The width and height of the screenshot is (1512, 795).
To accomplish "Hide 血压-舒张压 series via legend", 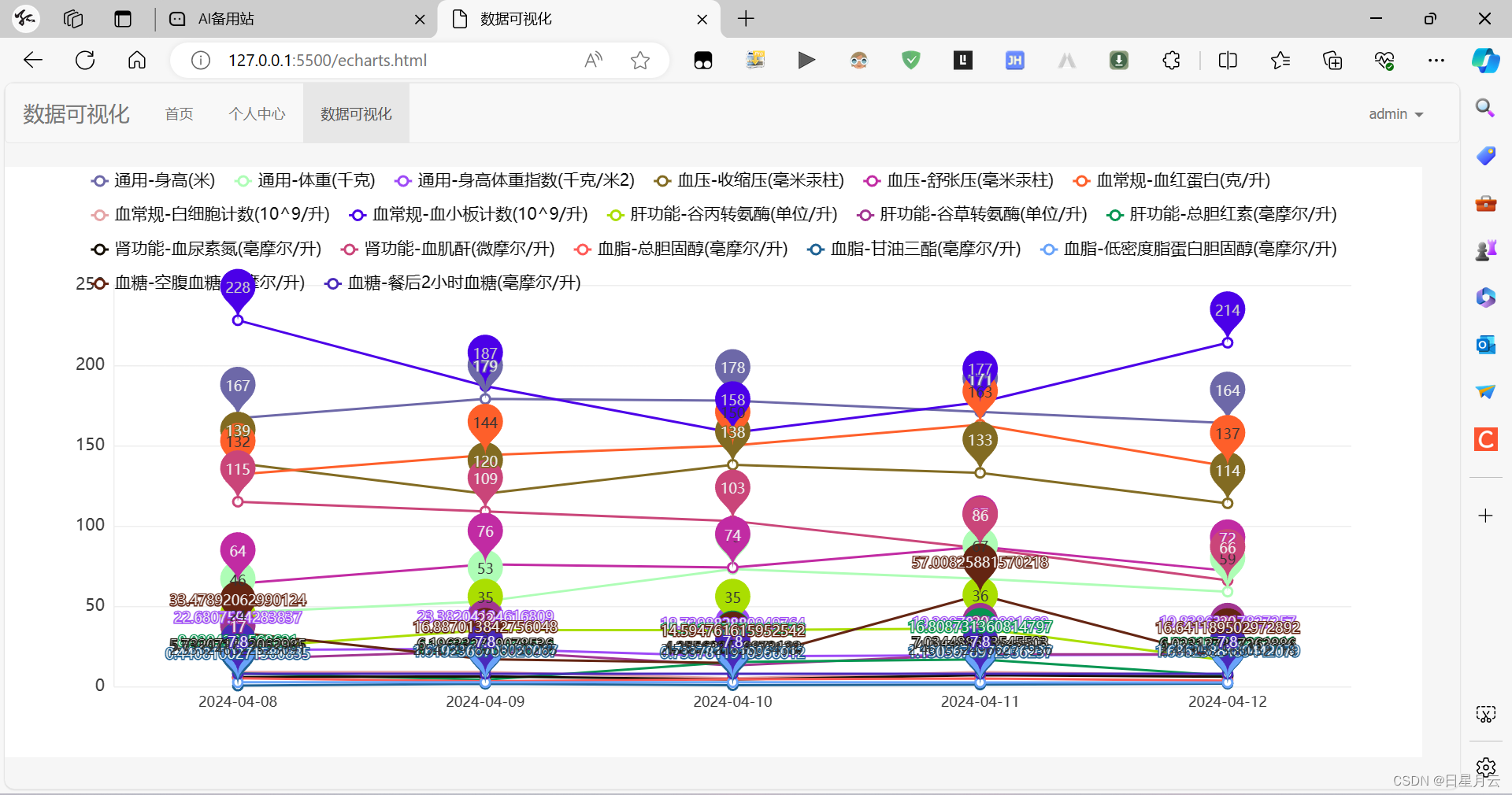I will [958, 181].
